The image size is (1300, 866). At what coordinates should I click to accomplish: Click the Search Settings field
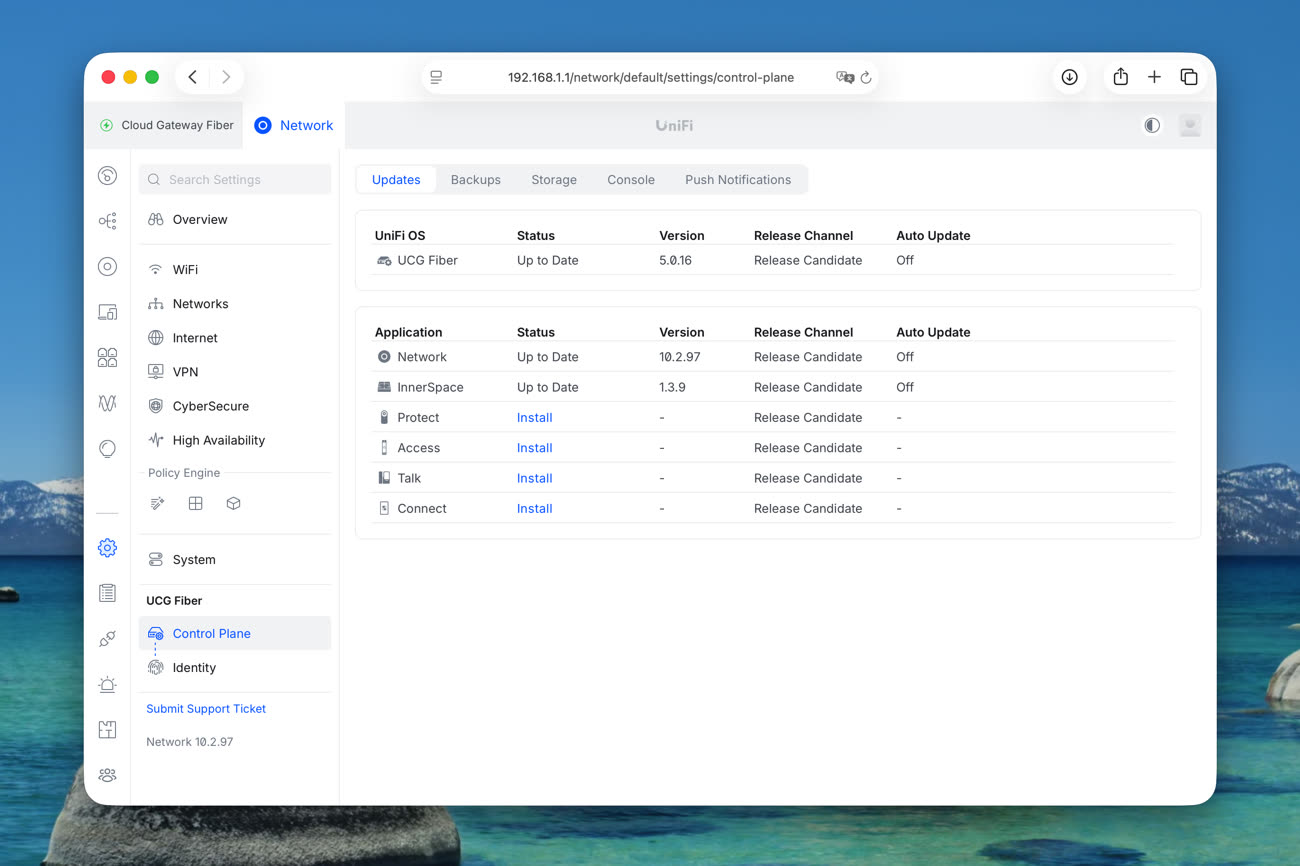pos(235,180)
